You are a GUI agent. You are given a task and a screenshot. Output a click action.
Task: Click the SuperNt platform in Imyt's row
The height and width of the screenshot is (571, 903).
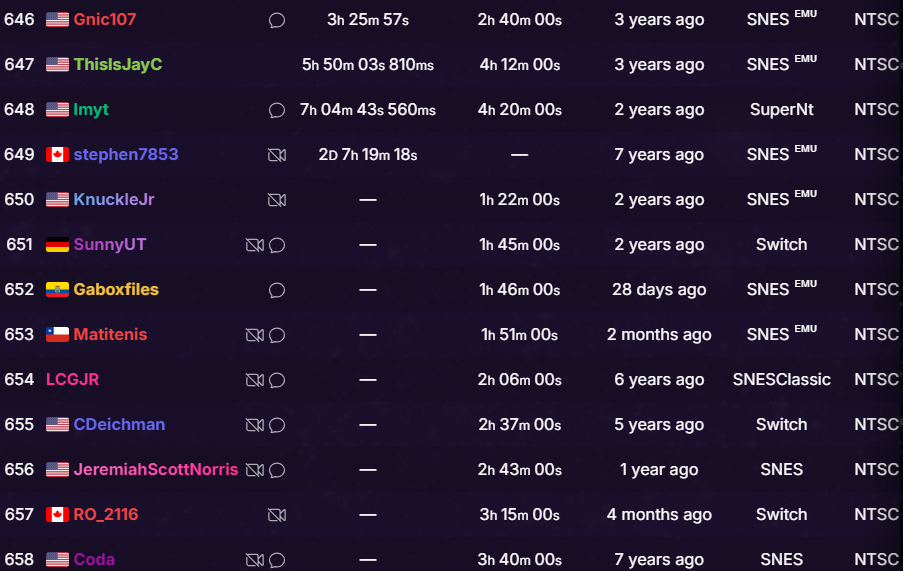click(x=781, y=110)
